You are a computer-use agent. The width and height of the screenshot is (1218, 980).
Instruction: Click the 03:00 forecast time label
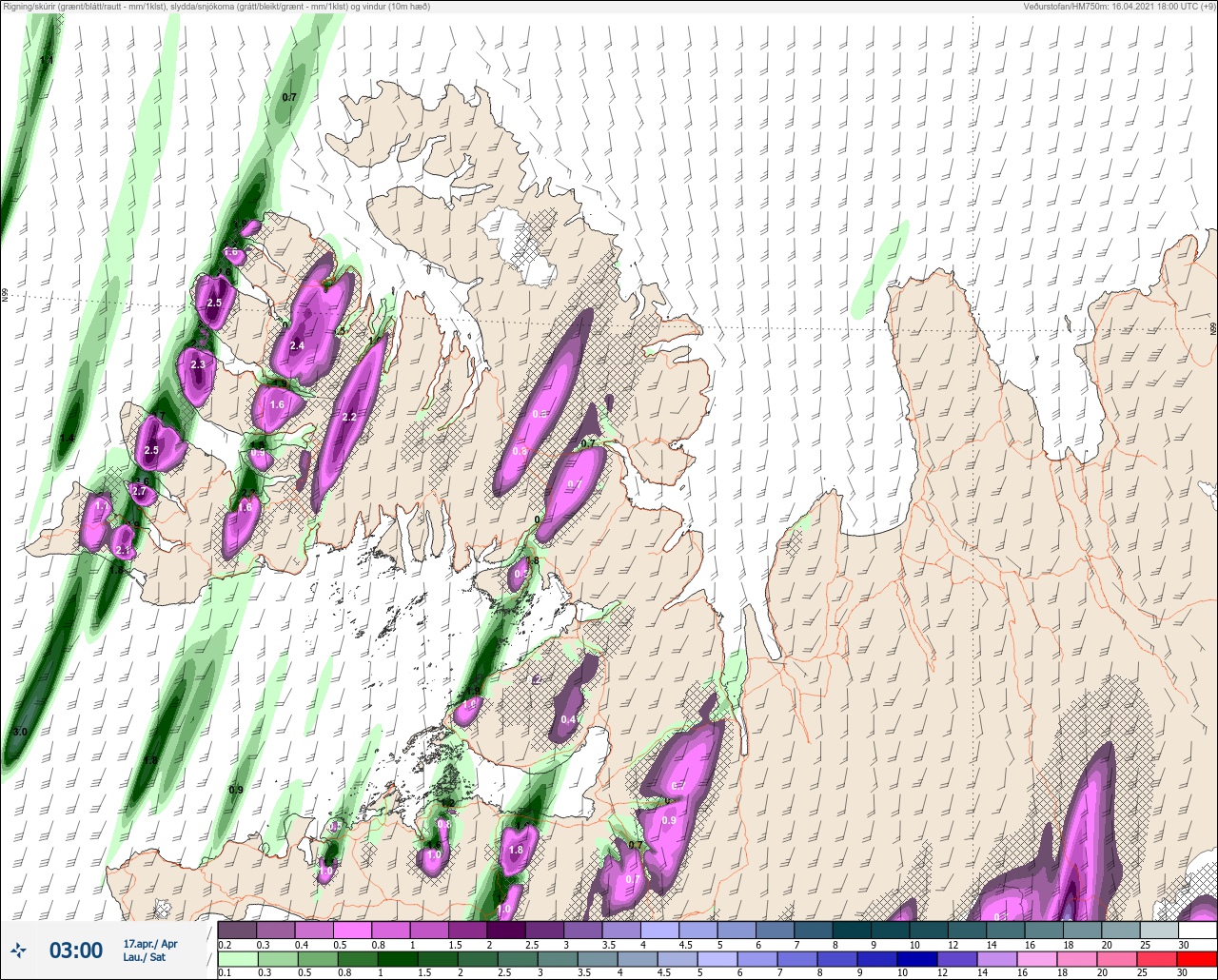click(x=75, y=950)
